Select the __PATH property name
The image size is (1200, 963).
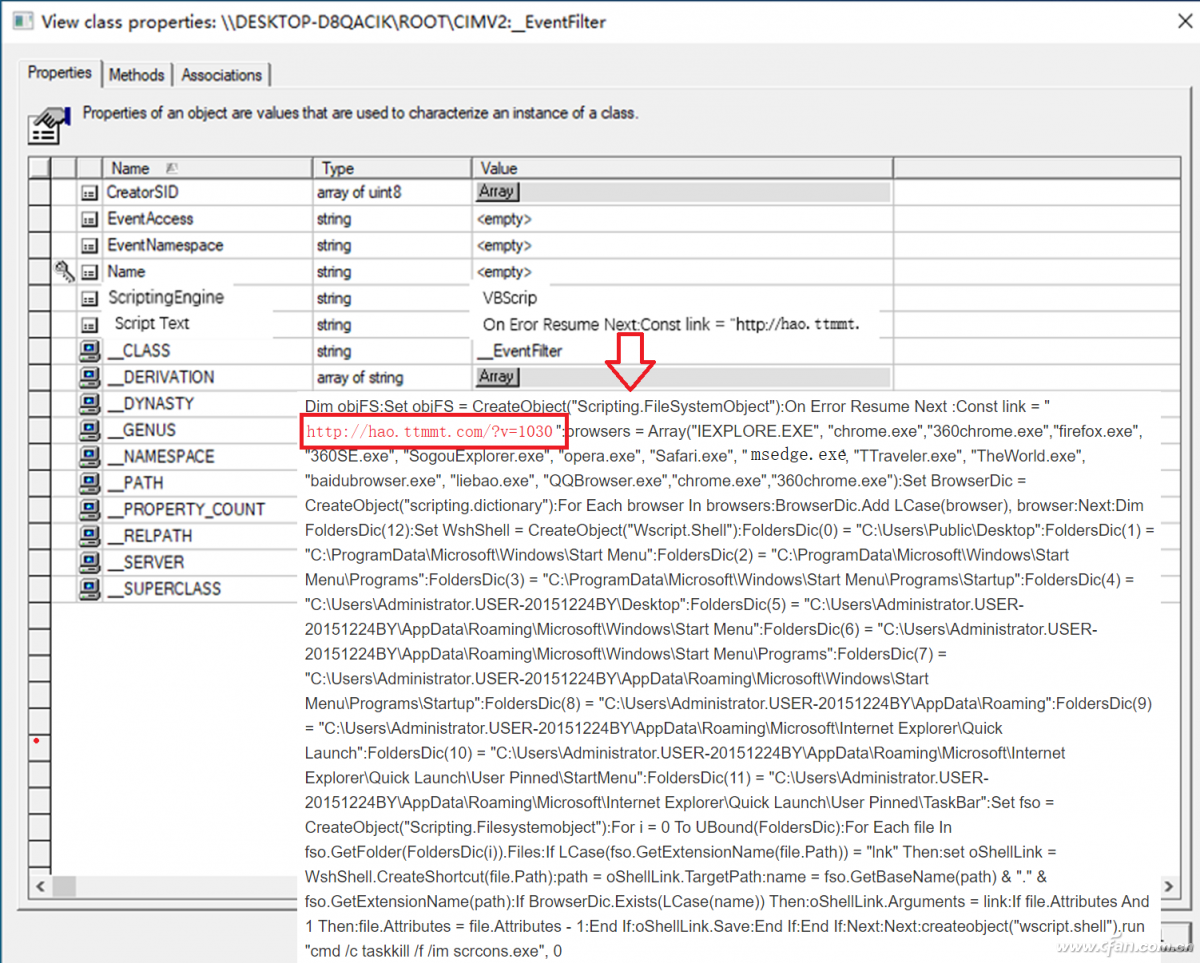point(137,483)
